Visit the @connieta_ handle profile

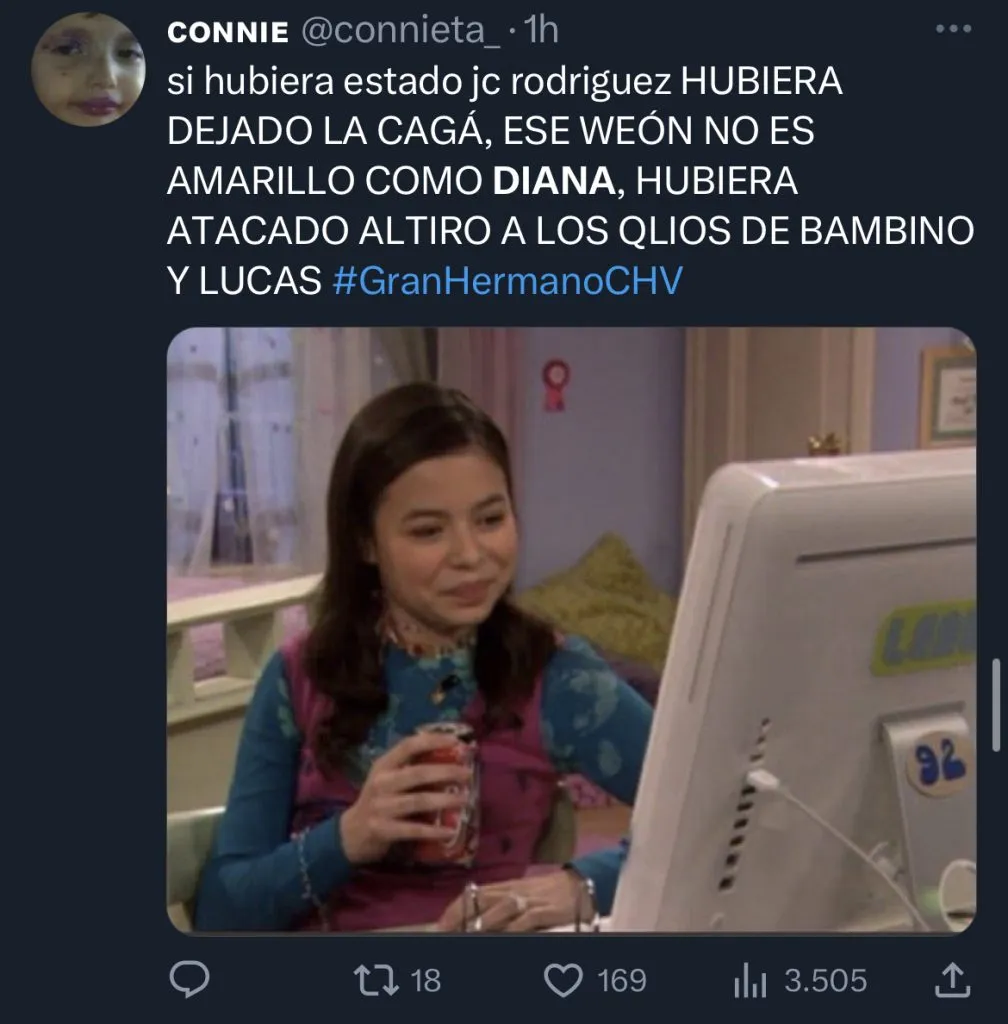pyautogui.click(x=400, y=30)
